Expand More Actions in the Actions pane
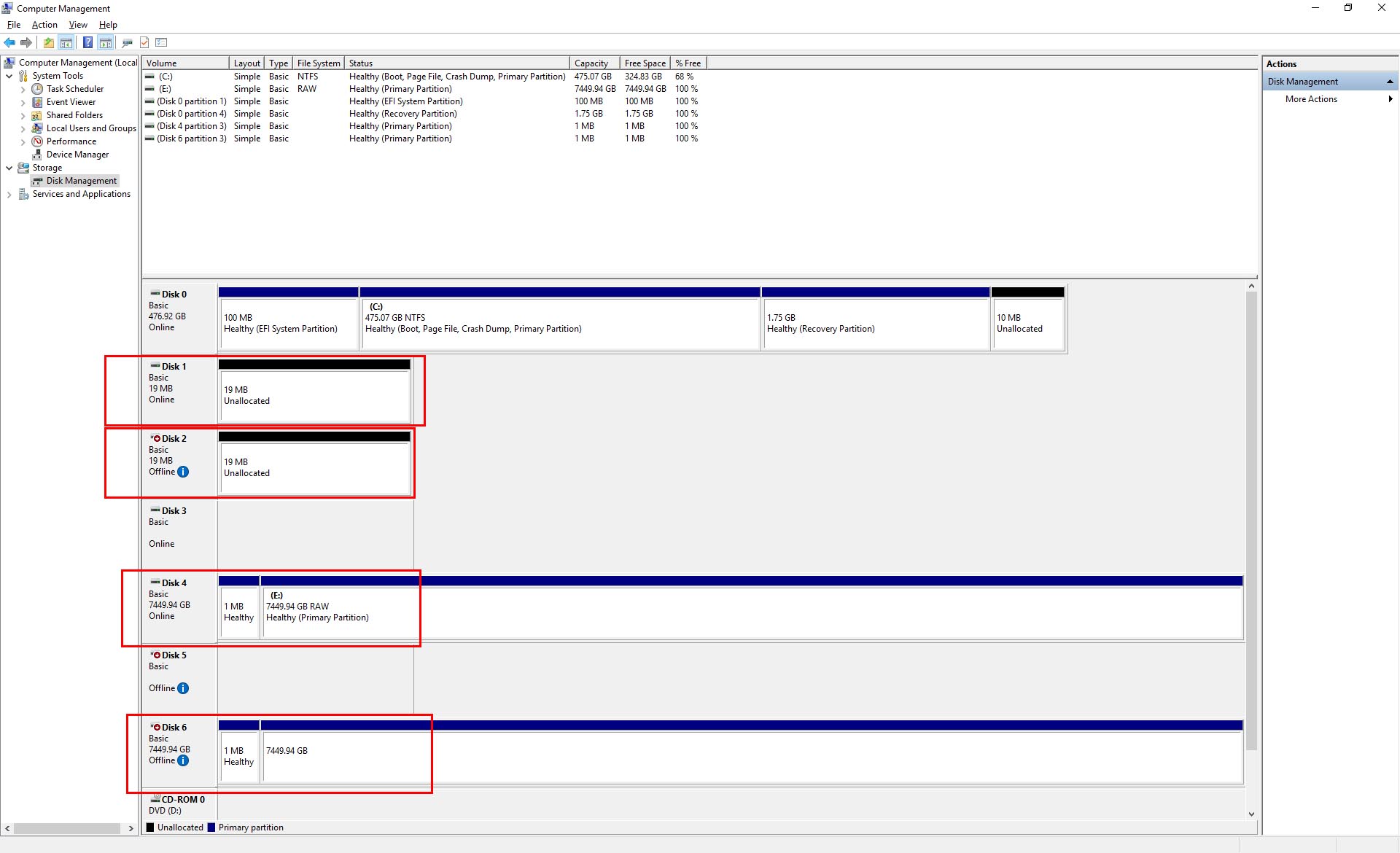The image size is (1400, 853). coord(1331,99)
